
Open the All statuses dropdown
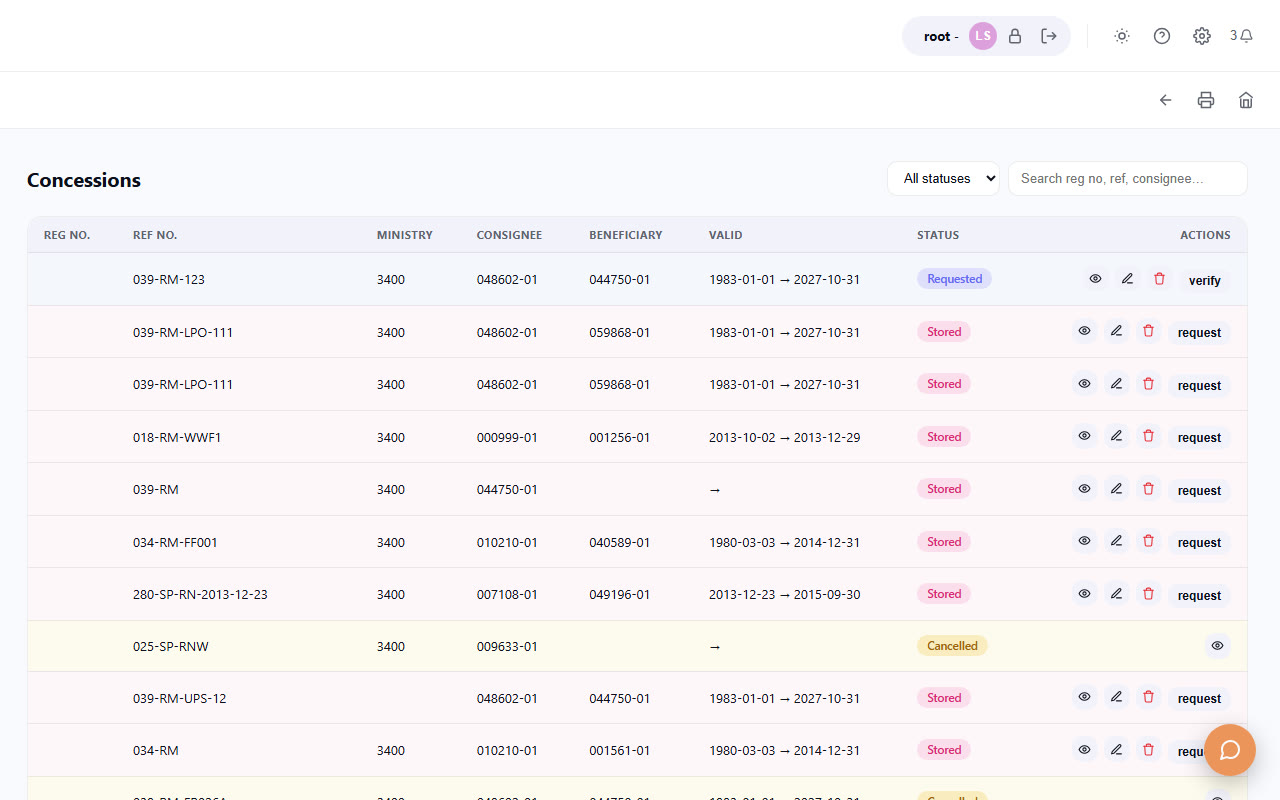943,178
